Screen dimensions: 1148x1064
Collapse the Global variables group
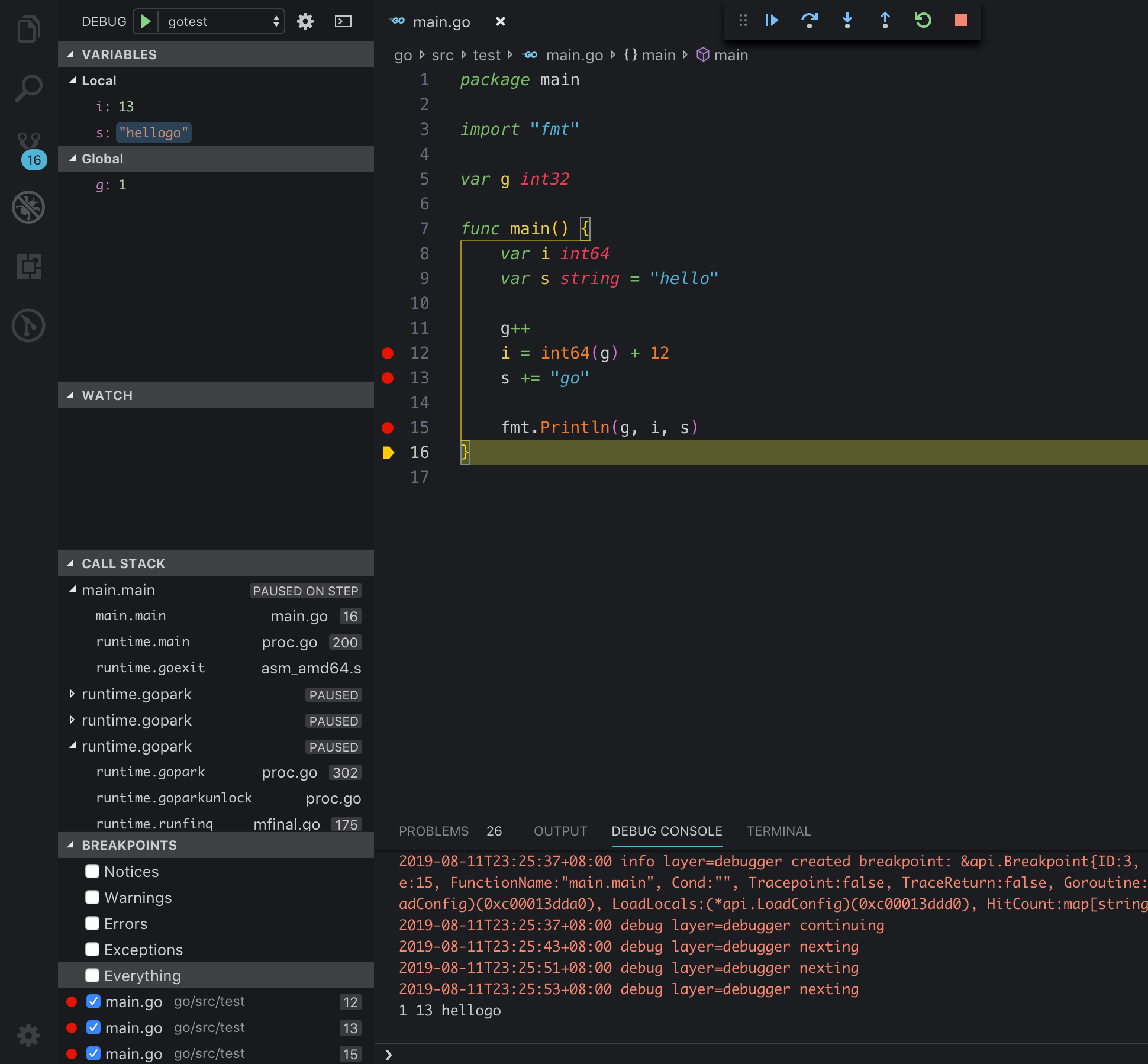(x=216, y=159)
